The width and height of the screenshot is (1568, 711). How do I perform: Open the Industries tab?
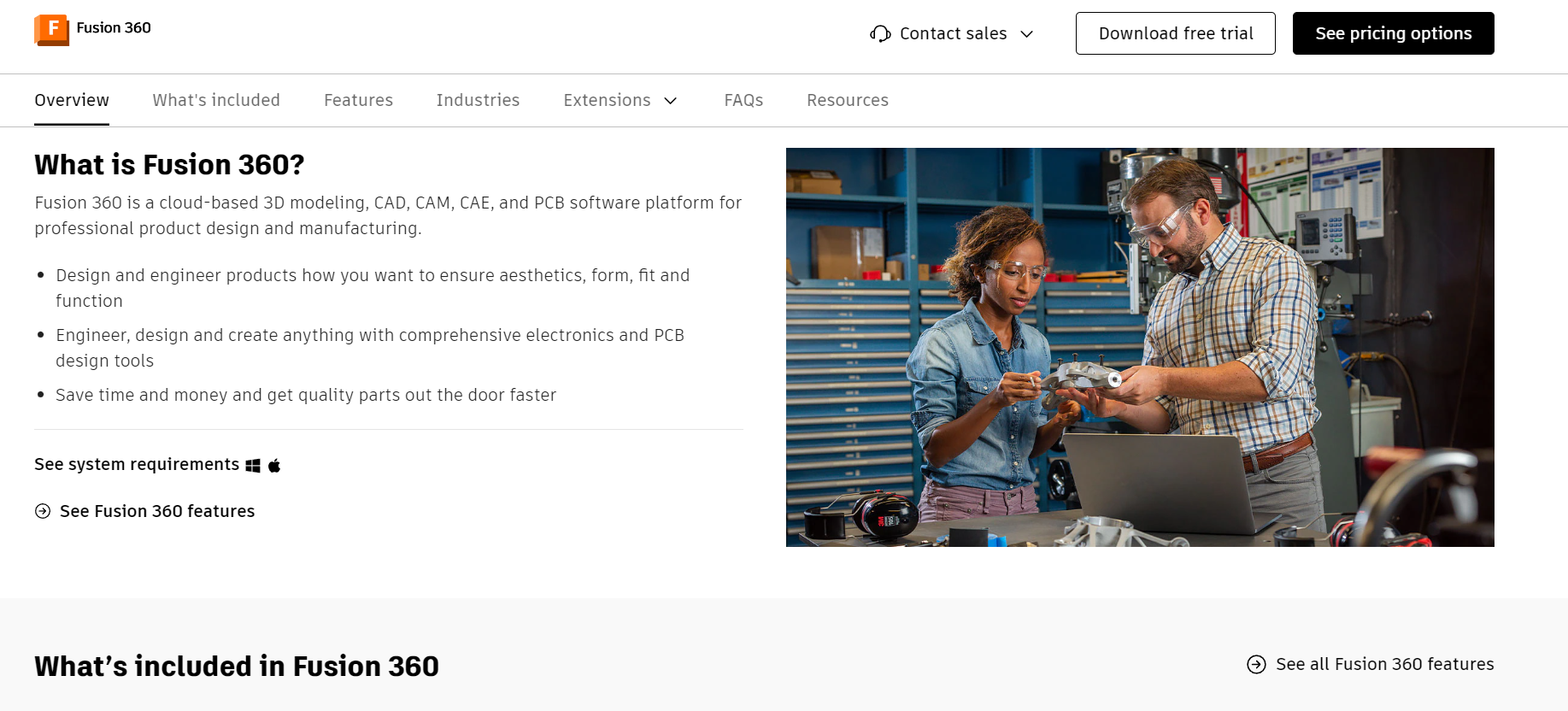478,100
